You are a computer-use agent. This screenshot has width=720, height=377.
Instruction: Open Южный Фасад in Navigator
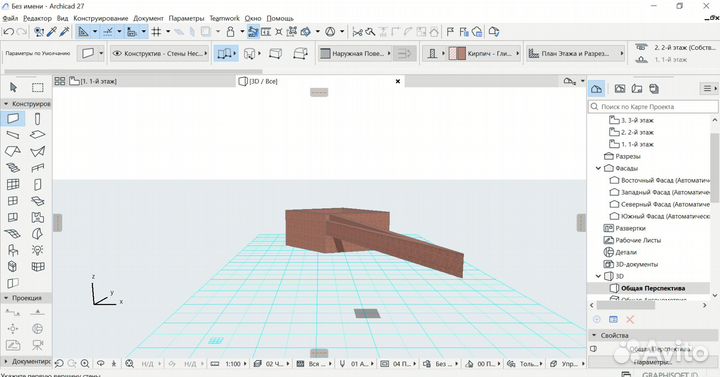(x=665, y=216)
